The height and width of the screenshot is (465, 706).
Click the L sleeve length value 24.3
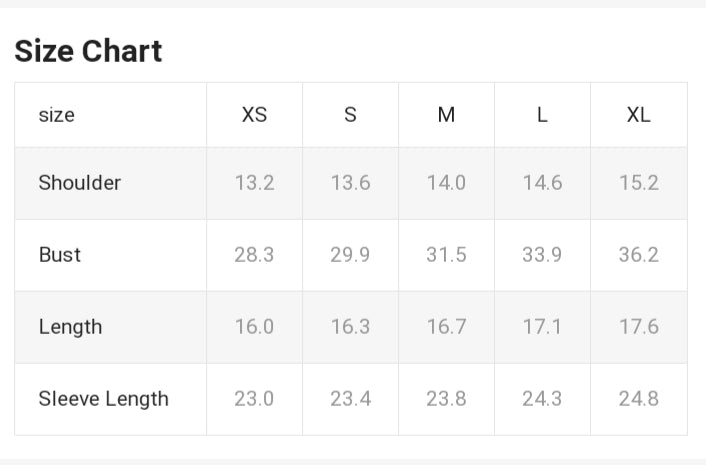[x=542, y=399]
